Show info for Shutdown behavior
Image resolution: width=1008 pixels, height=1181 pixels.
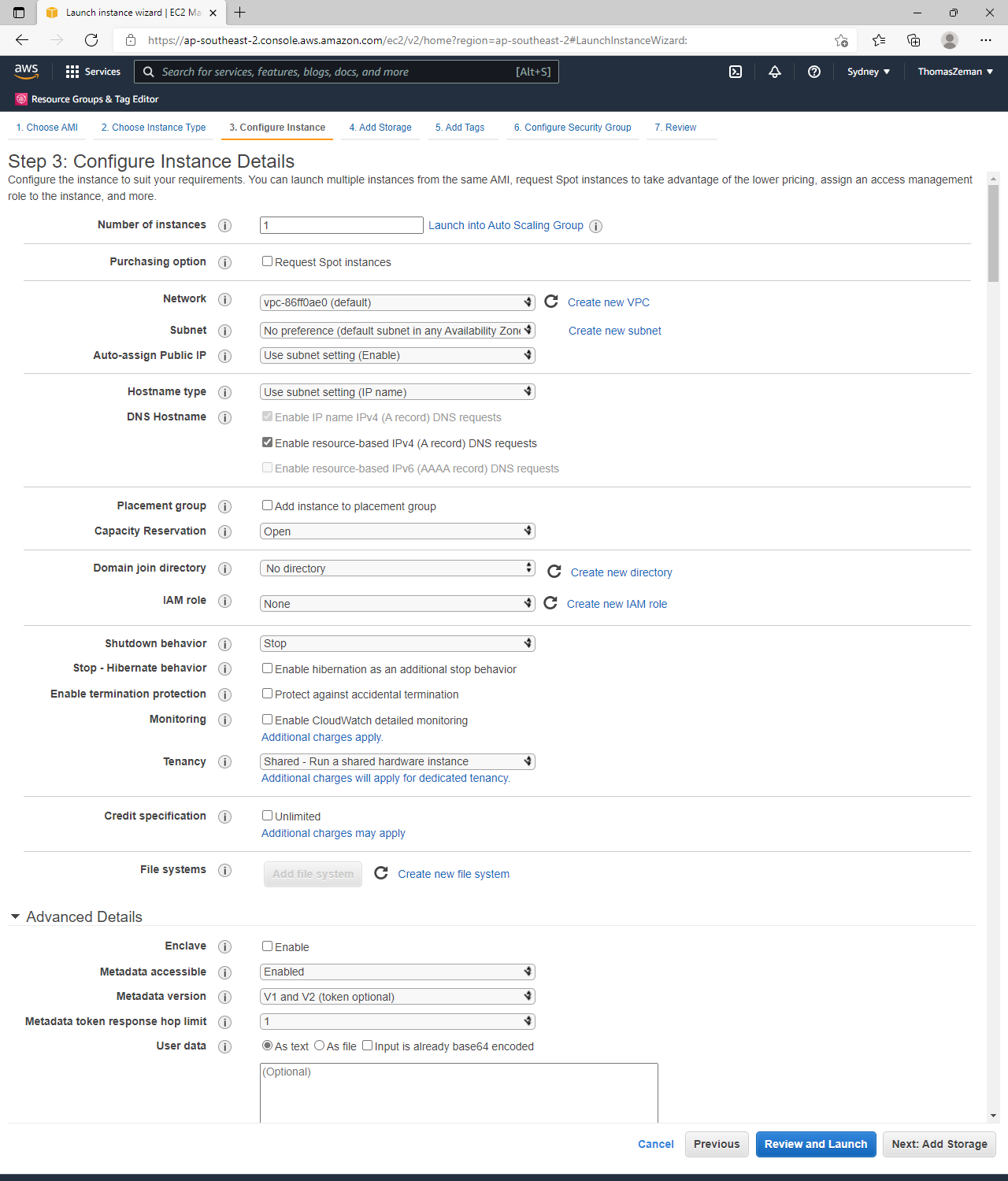coord(225,644)
